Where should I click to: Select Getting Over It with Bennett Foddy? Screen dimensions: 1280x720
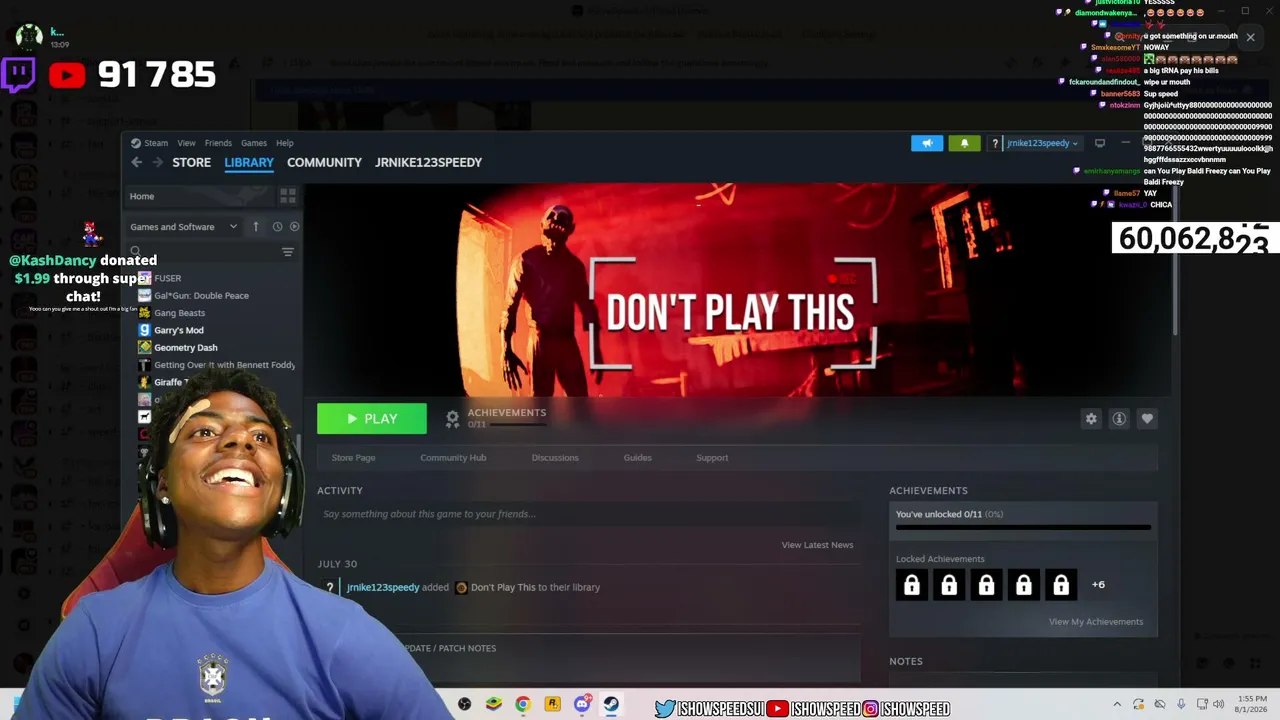pyautogui.click(x=224, y=365)
